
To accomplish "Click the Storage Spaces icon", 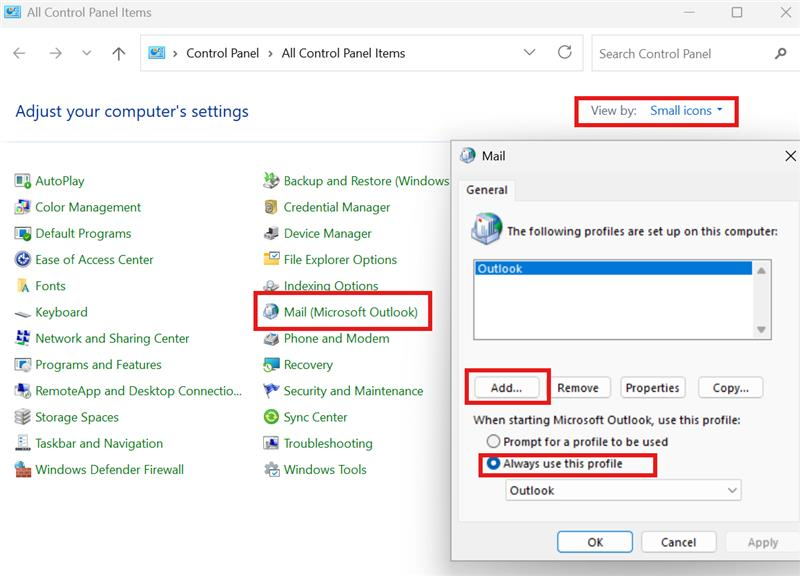I will (x=22, y=417).
